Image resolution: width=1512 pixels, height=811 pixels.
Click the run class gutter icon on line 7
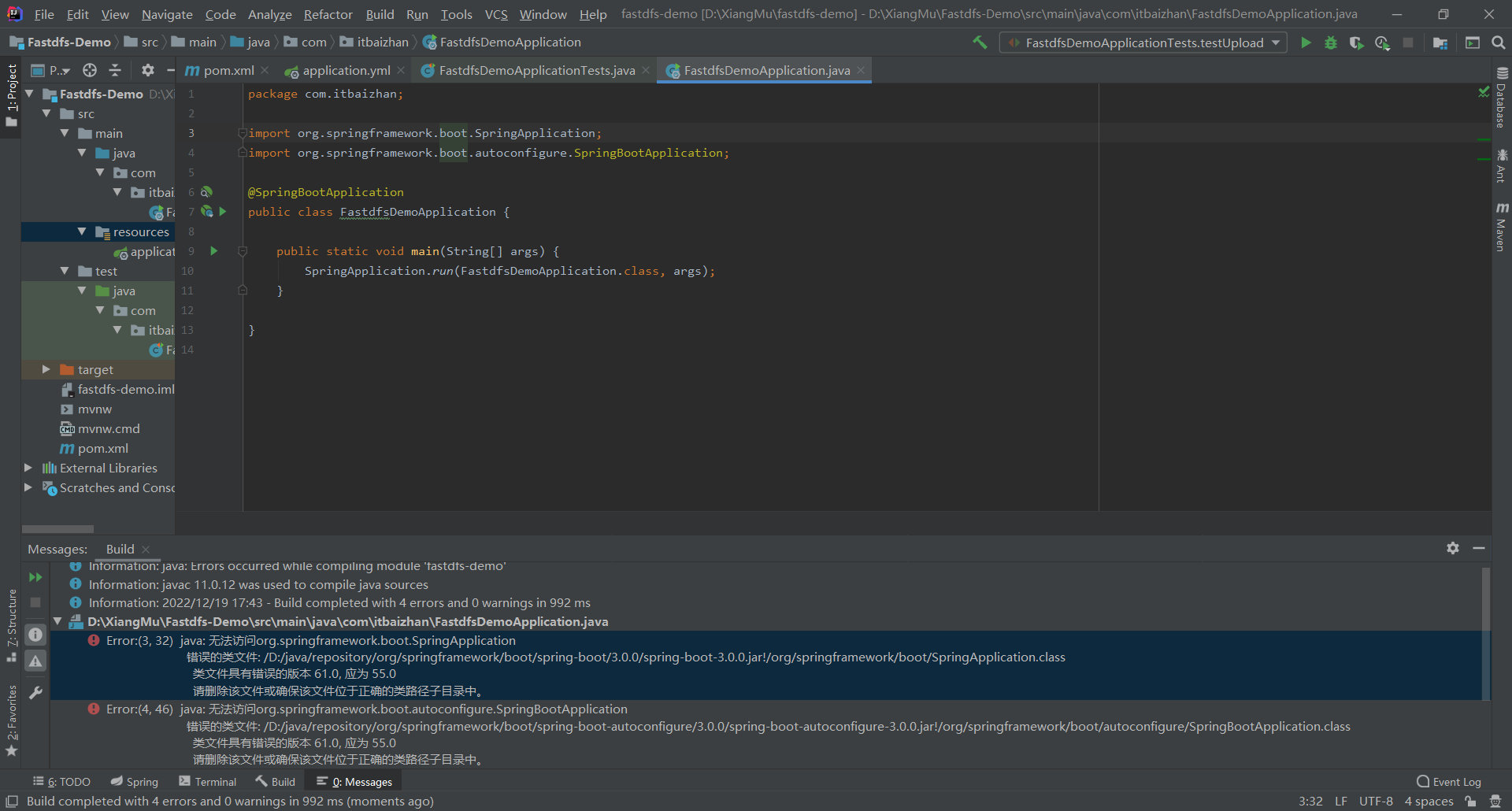(224, 212)
